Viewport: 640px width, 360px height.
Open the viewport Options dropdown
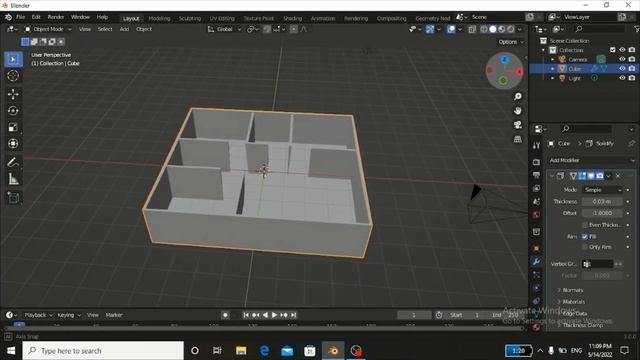click(x=511, y=42)
